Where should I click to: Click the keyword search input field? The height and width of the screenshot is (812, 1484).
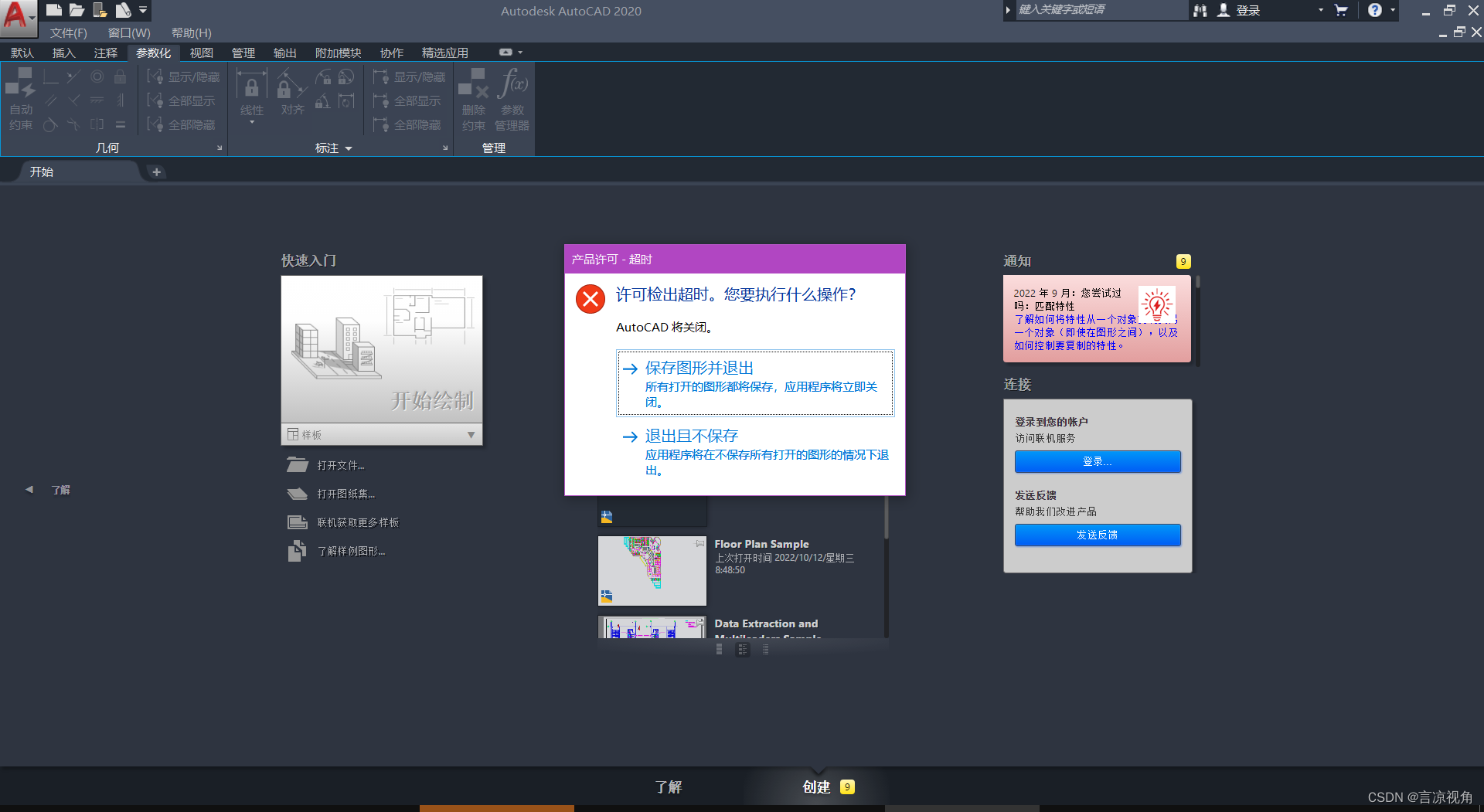click(1098, 10)
